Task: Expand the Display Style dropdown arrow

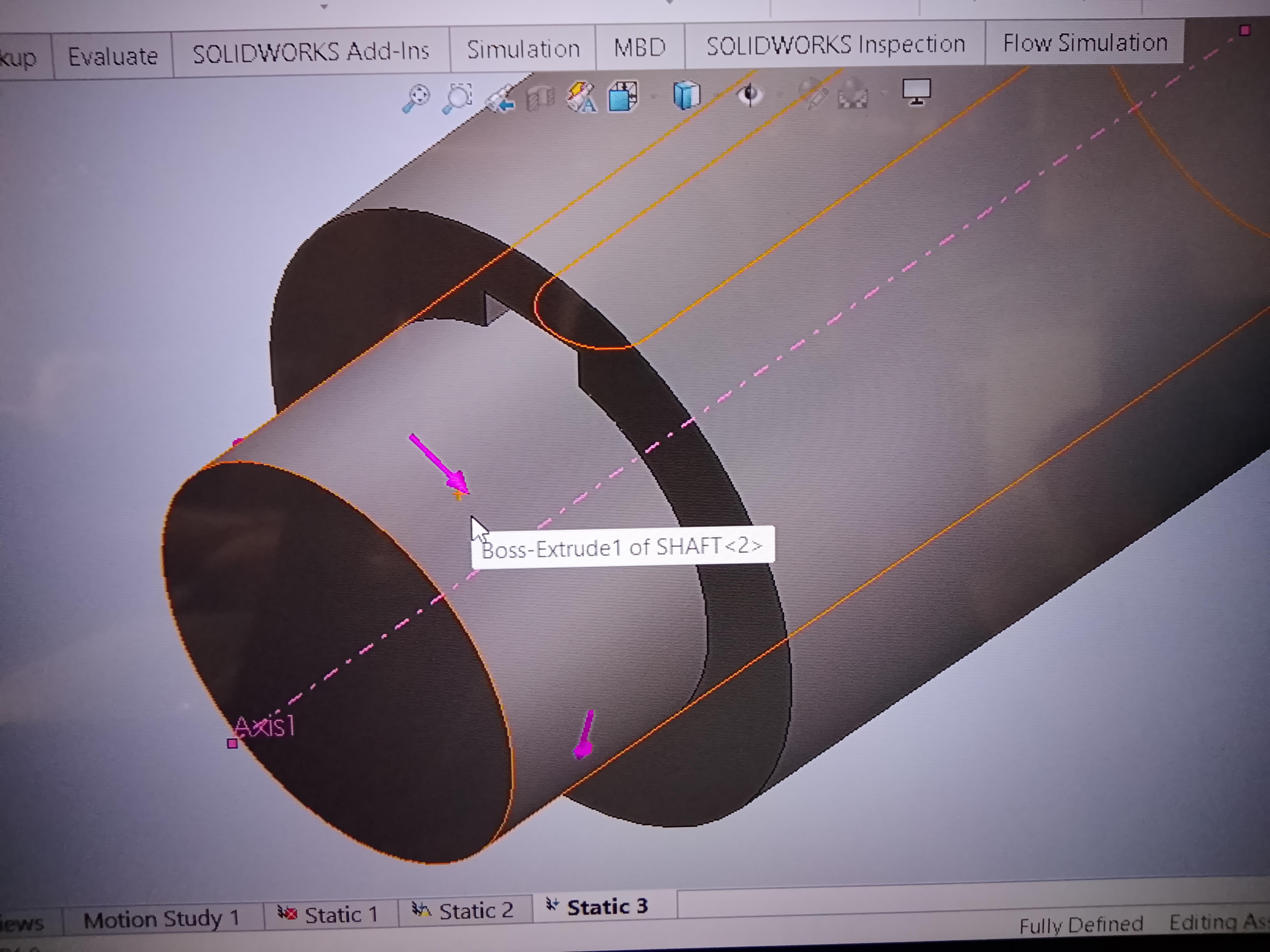Action: (717, 95)
